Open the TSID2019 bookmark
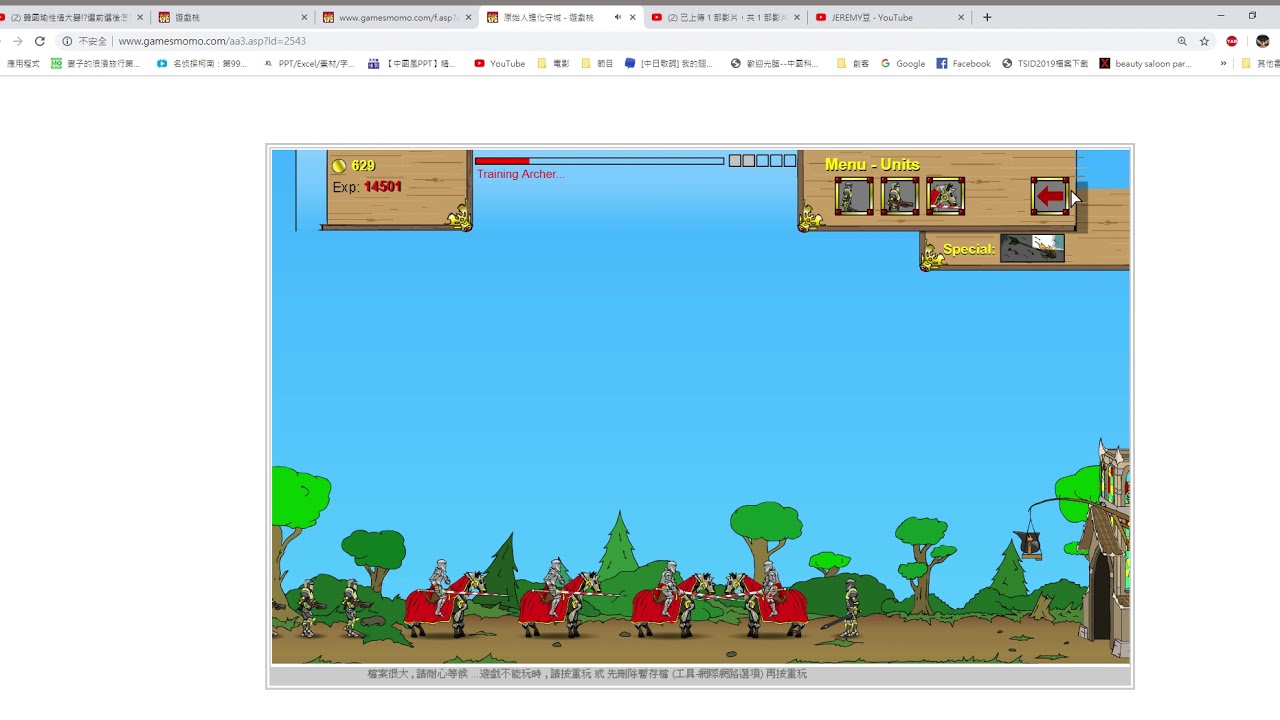 coord(1045,63)
